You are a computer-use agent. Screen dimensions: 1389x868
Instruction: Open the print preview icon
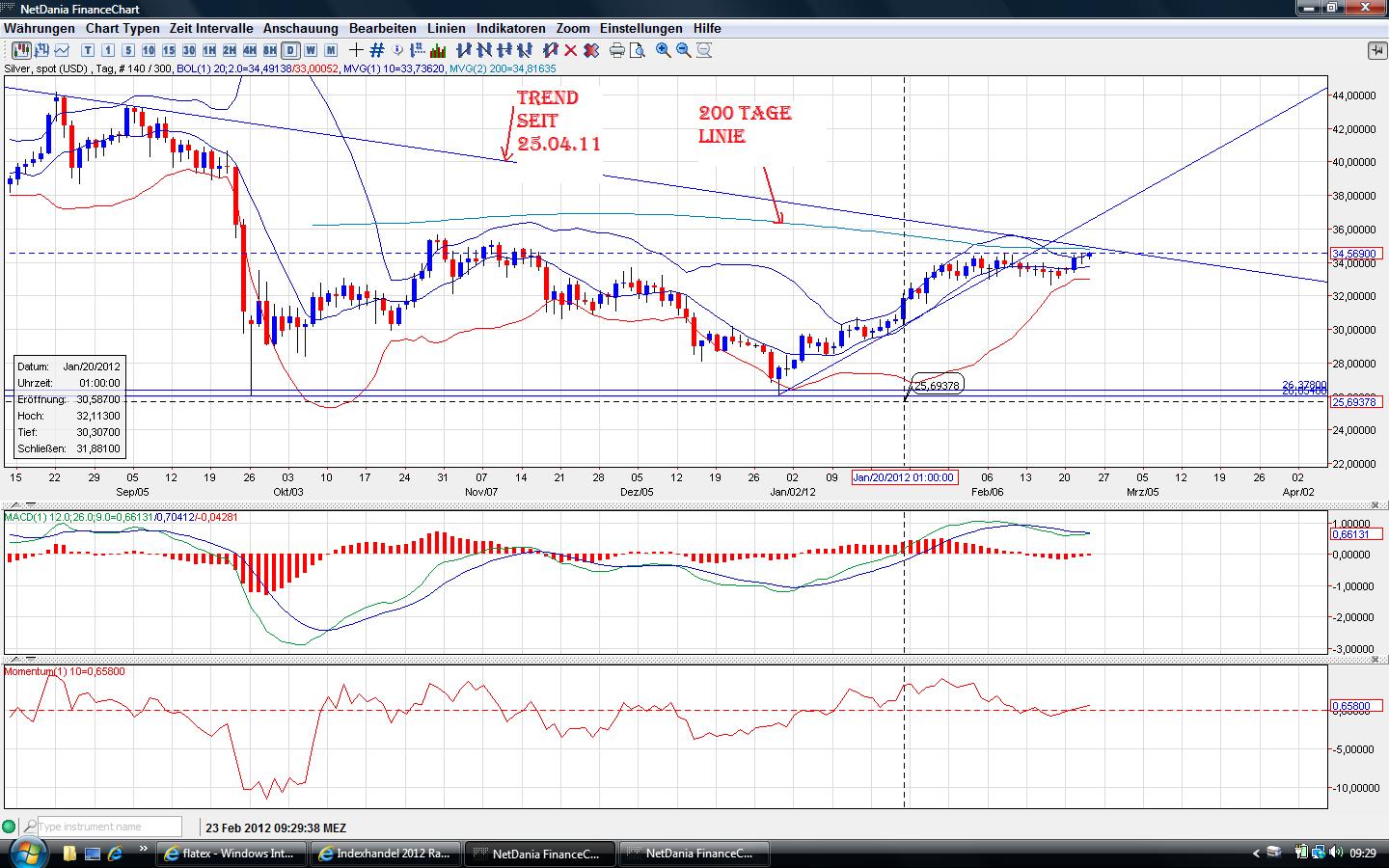click(638, 50)
